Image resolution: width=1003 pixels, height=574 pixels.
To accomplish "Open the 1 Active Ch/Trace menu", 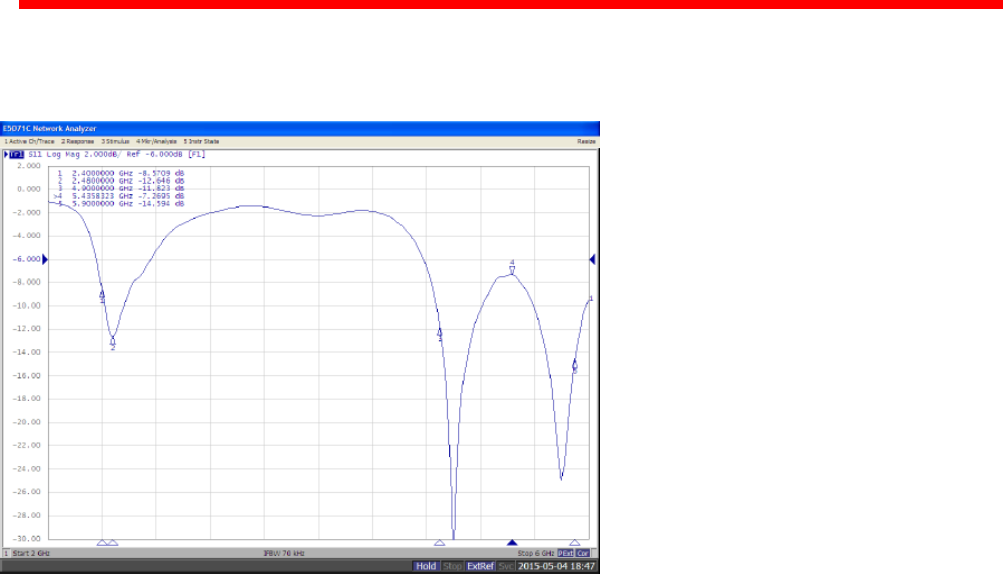I will point(29,141).
